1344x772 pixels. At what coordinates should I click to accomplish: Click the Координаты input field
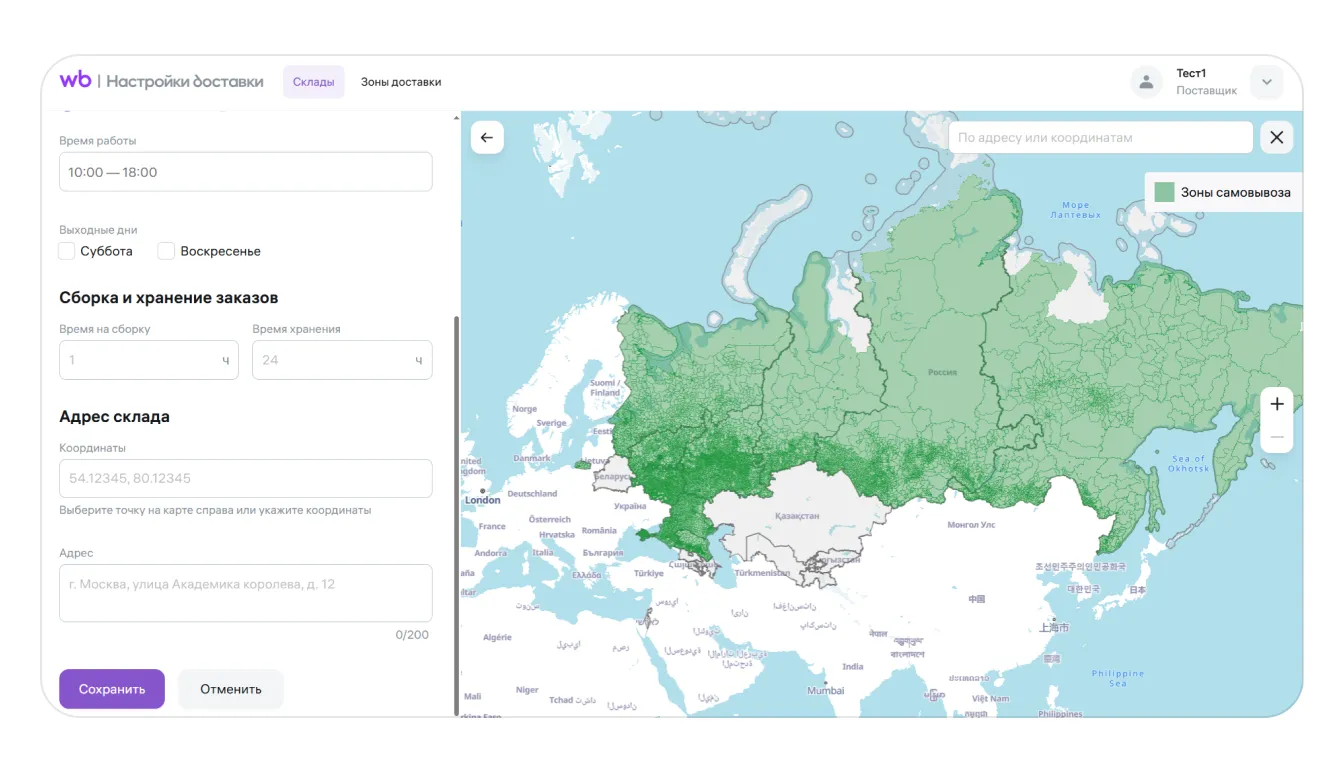(x=245, y=478)
